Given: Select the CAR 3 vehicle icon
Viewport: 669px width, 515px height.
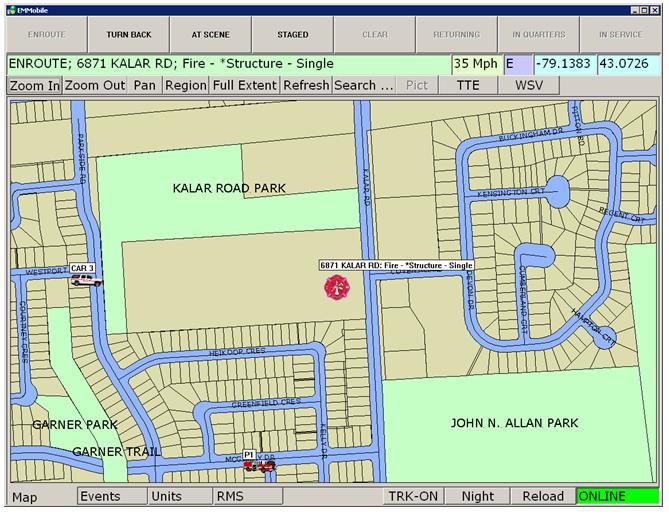Looking at the screenshot, I should 86,281.
